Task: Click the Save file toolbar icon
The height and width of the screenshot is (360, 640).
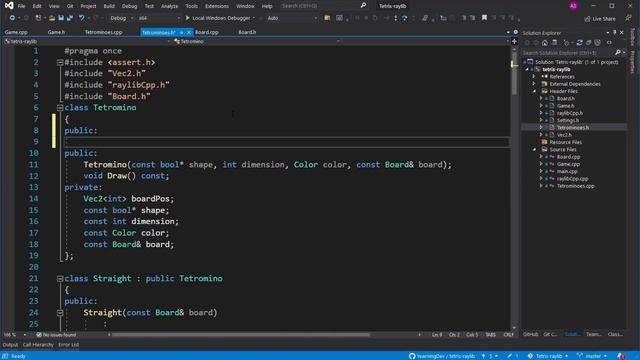Action: tap(61, 18)
